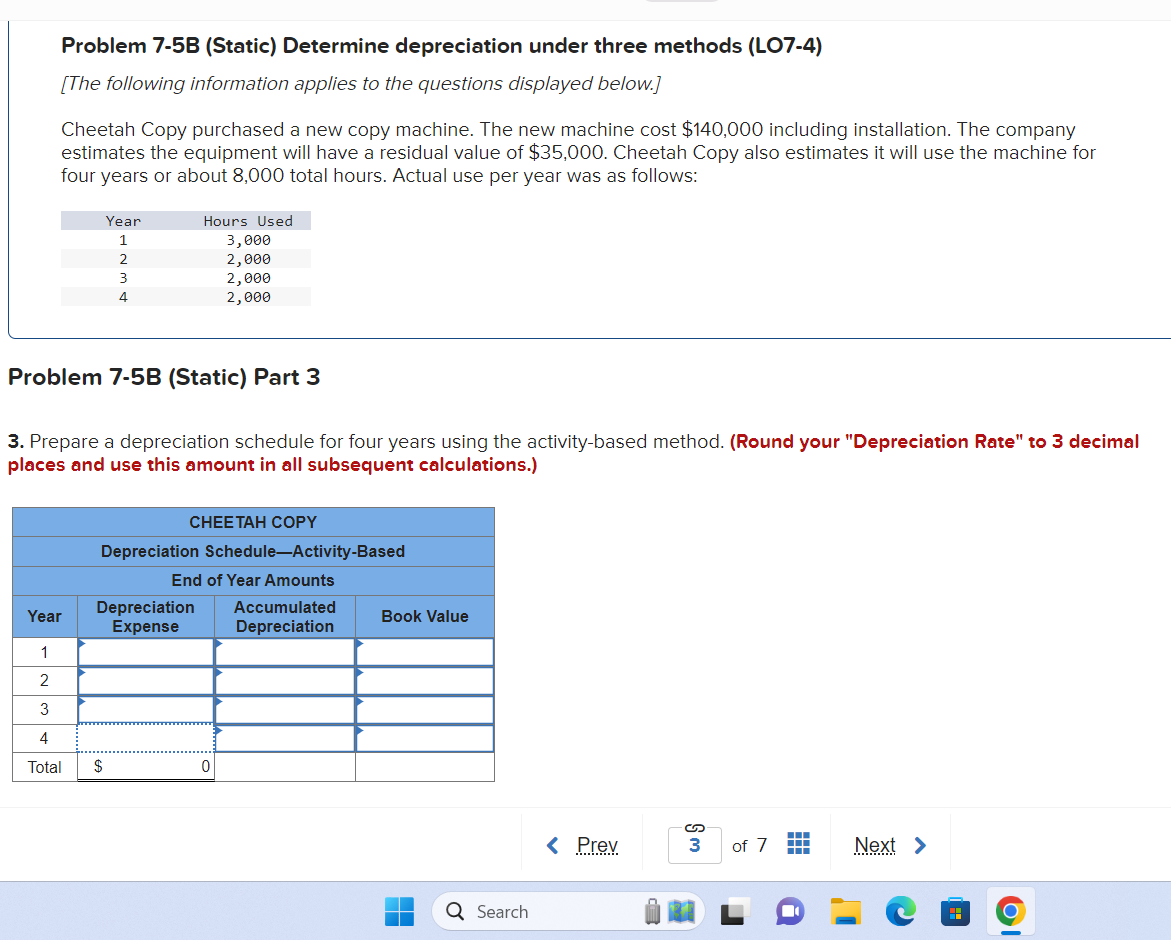
Task: Click the left chevron beside Prev
Action: (x=552, y=845)
